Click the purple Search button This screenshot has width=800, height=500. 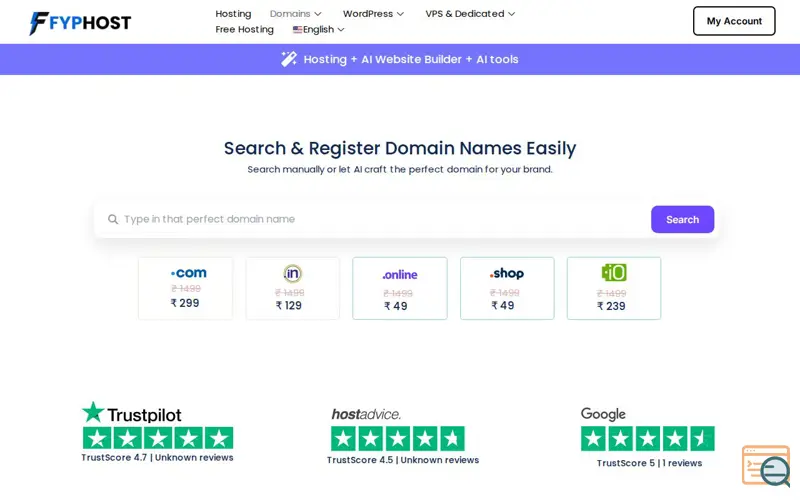point(682,219)
